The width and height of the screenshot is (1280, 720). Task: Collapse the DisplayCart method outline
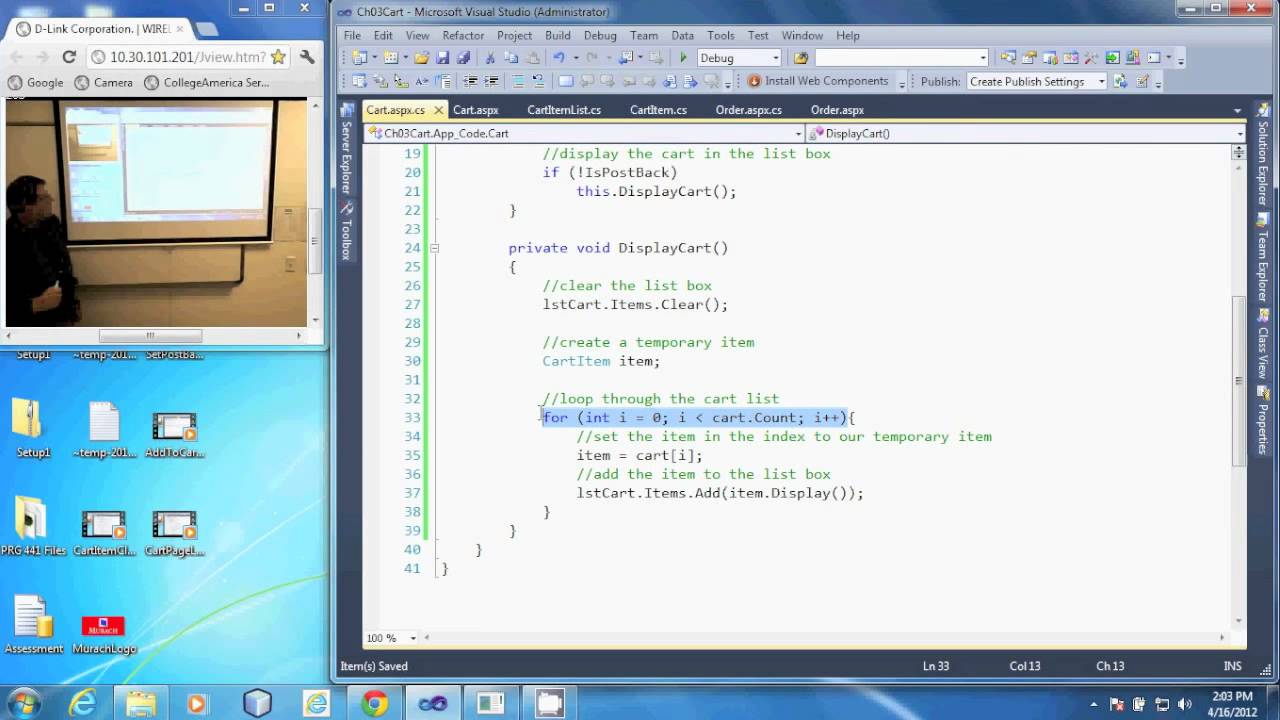click(434, 248)
